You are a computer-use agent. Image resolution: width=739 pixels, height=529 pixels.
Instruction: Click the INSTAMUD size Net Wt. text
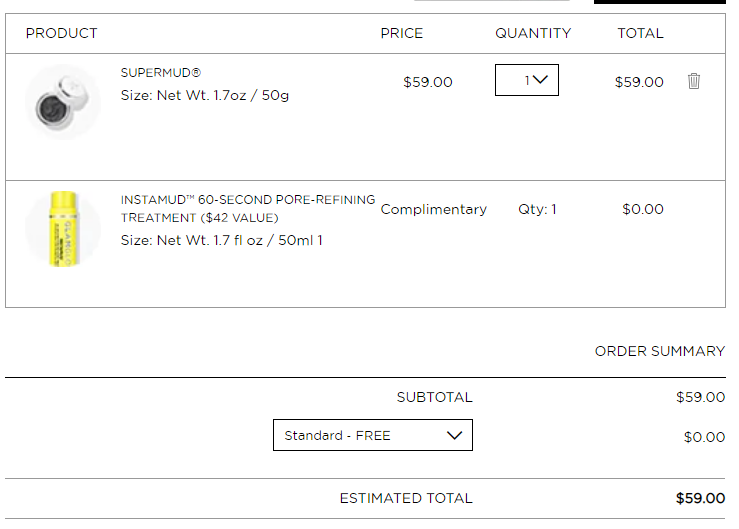point(222,240)
